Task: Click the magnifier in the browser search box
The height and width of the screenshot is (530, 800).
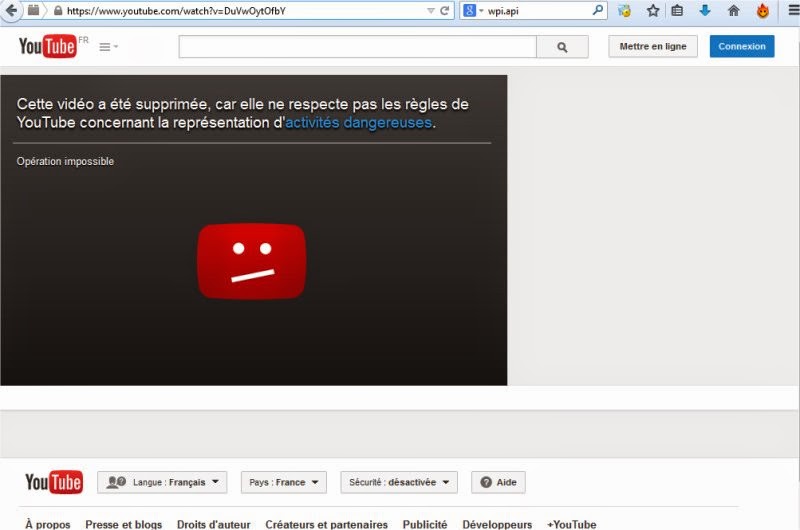Action: coord(598,10)
